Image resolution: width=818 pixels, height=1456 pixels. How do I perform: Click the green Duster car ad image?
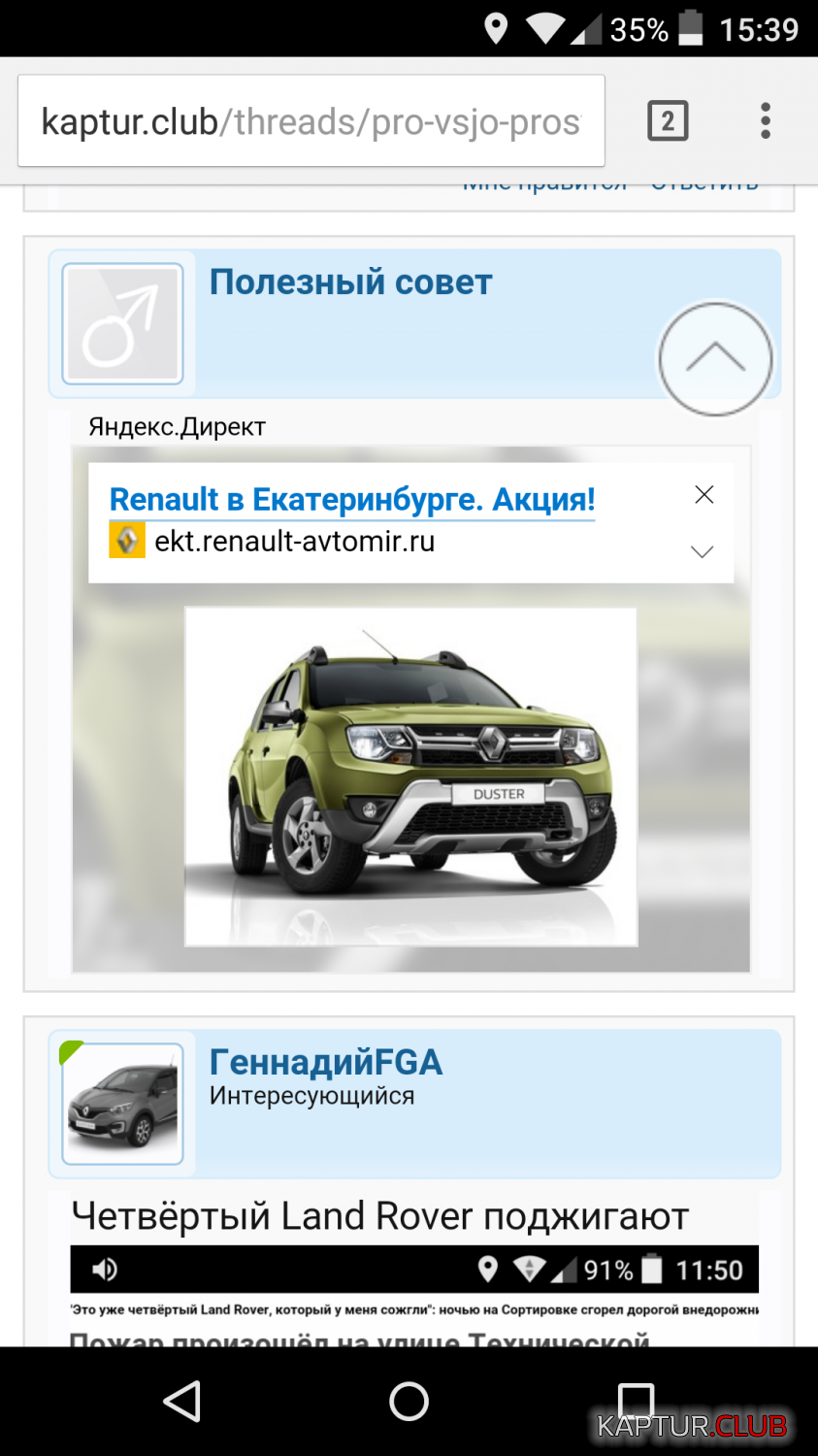(x=411, y=777)
